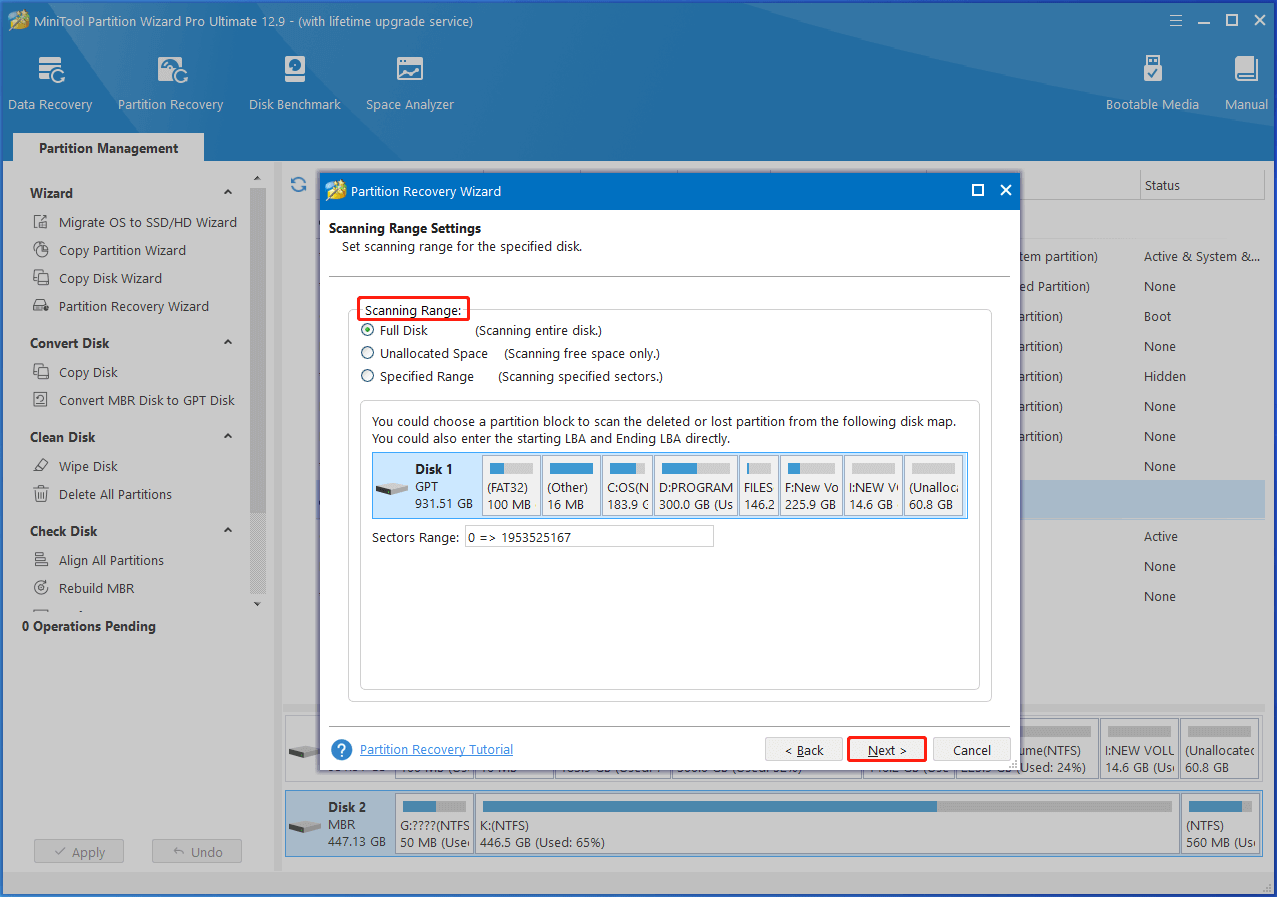
Task: Collapse the Check Disk section
Action: (x=228, y=531)
